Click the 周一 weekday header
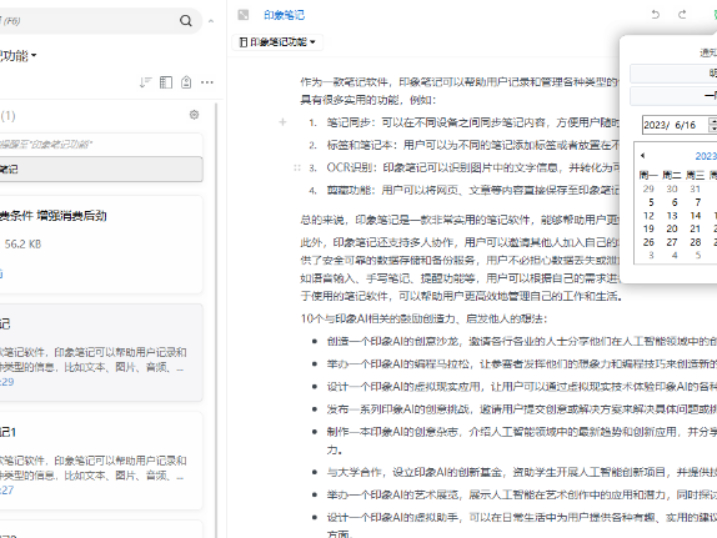 coord(648,175)
